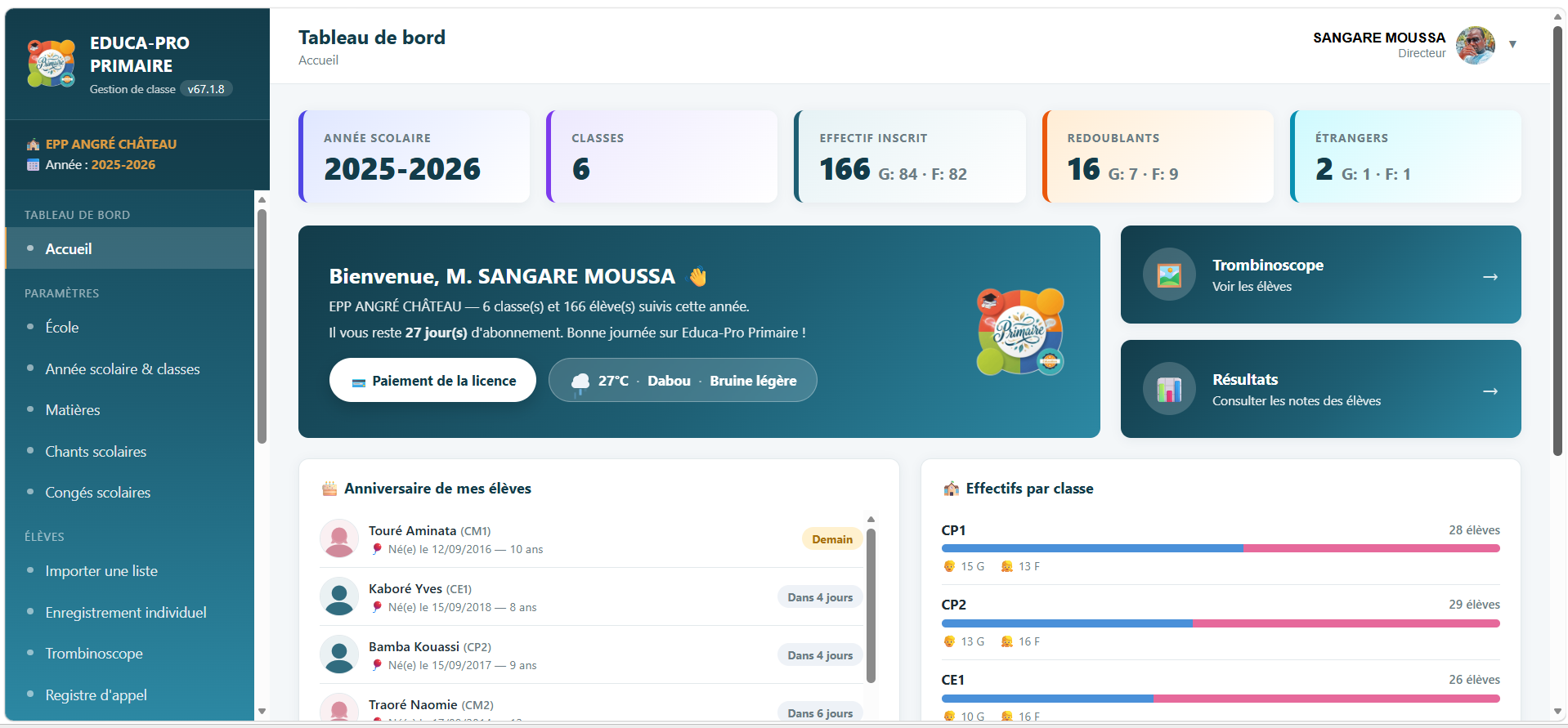Click Paiement de la licence button
The height and width of the screenshot is (728, 1568).
click(432, 380)
